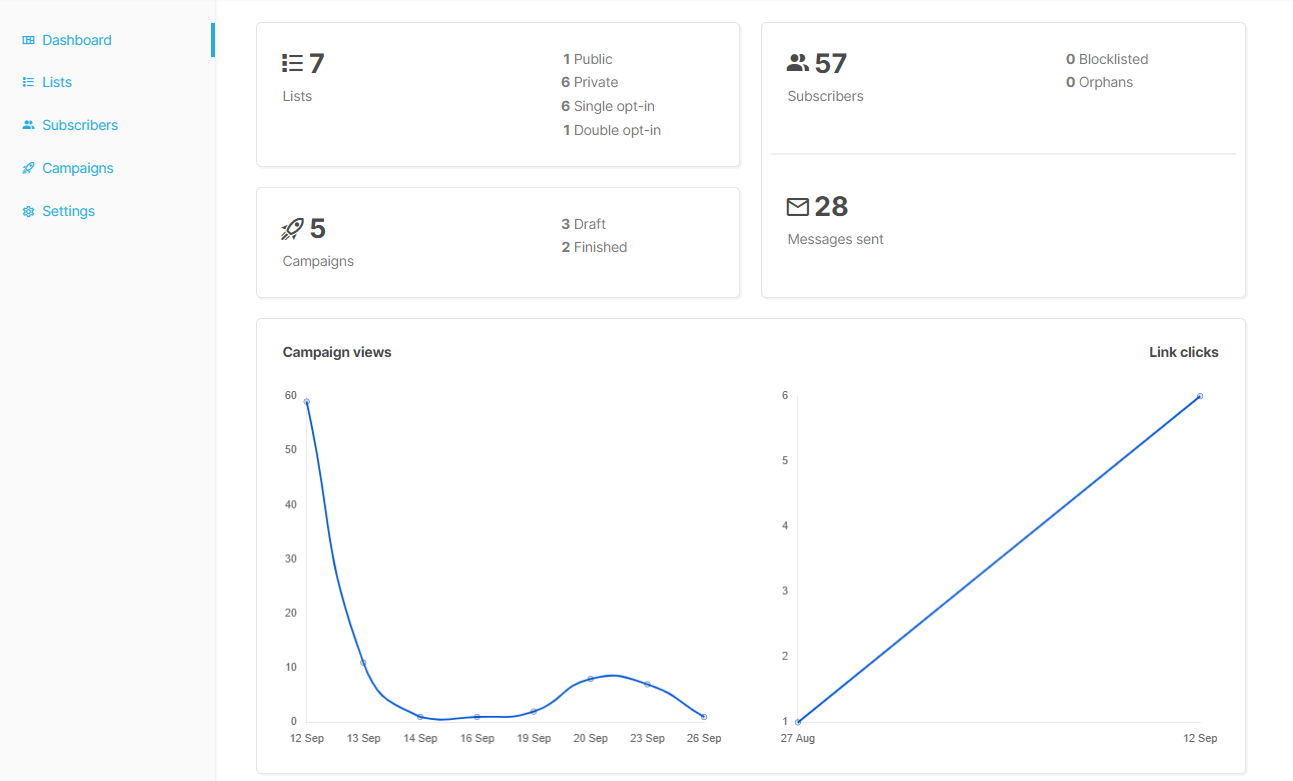This screenshot has height=781, width=1293.
Task: Click the "3 Draft" campaigns stat
Action: 584,224
